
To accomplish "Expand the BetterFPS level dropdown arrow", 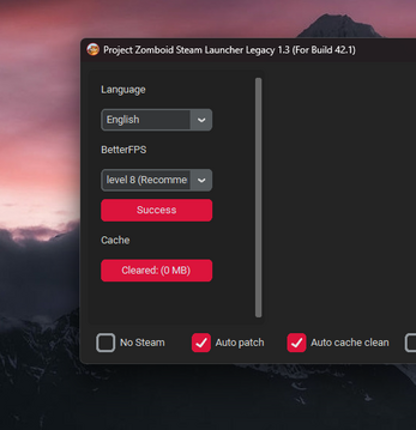I will coord(201,180).
